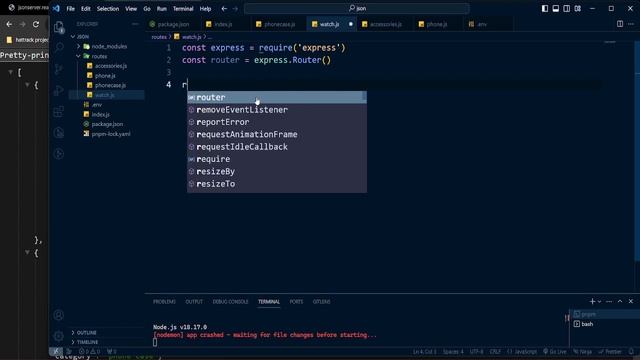Image resolution: width=640 pixels, height=360 pixels.
Task: Go forward with the title bar arrow
Action: click(235, 9)
